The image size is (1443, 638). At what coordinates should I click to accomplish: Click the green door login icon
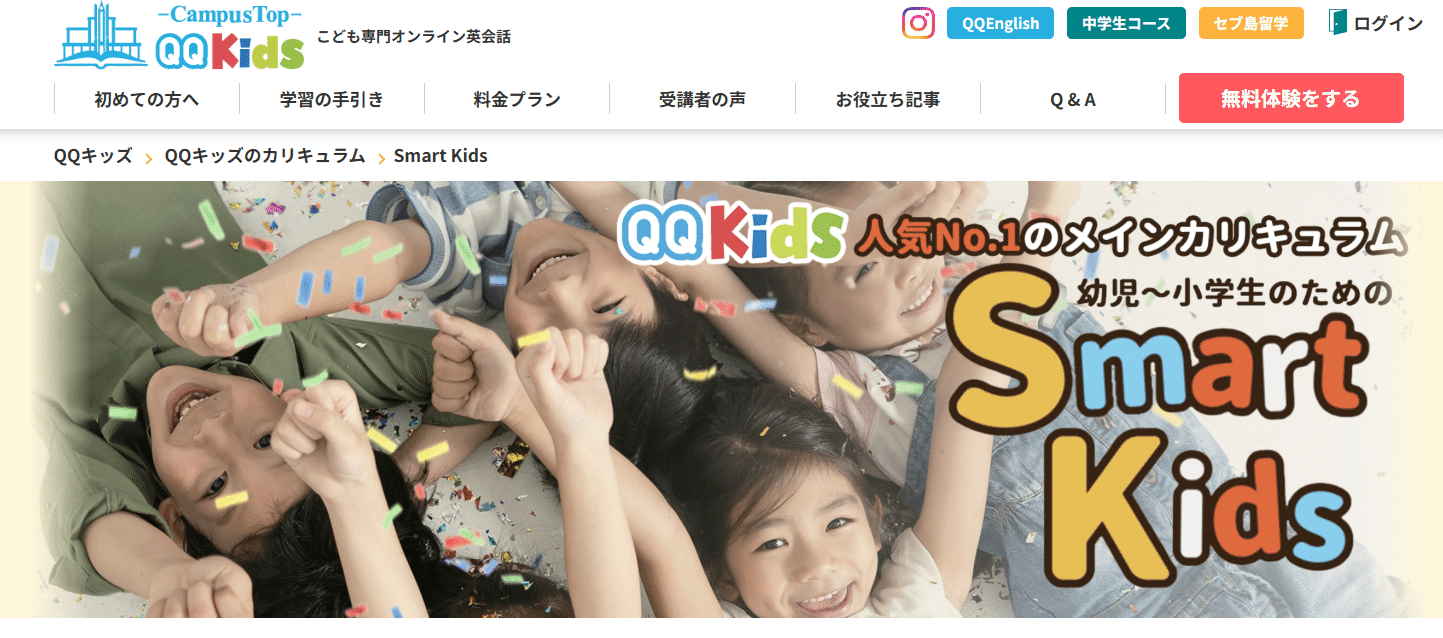pos(1338,22)
